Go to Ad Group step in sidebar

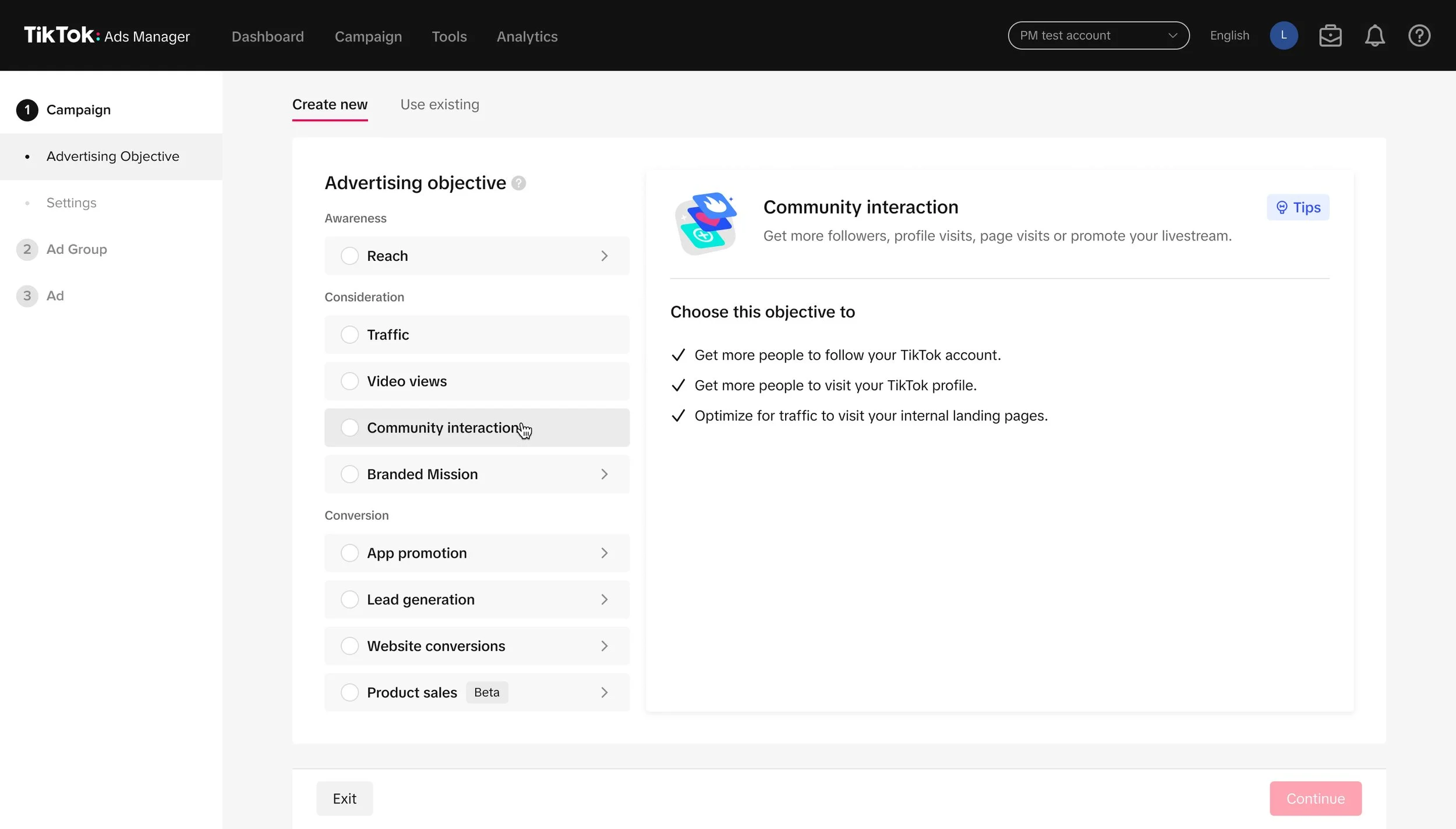tap(76, 249)
